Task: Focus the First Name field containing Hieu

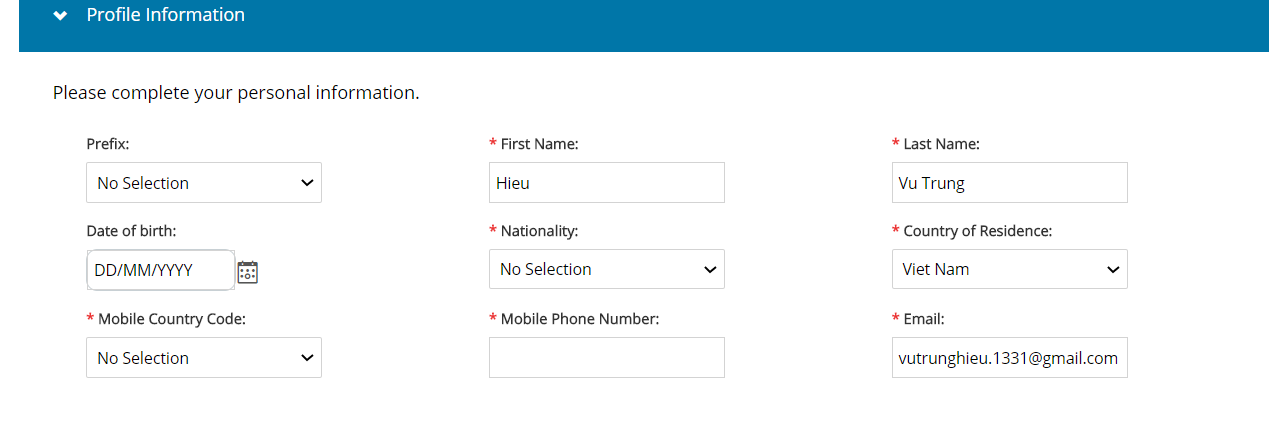Action: click(x=607, y=183)
